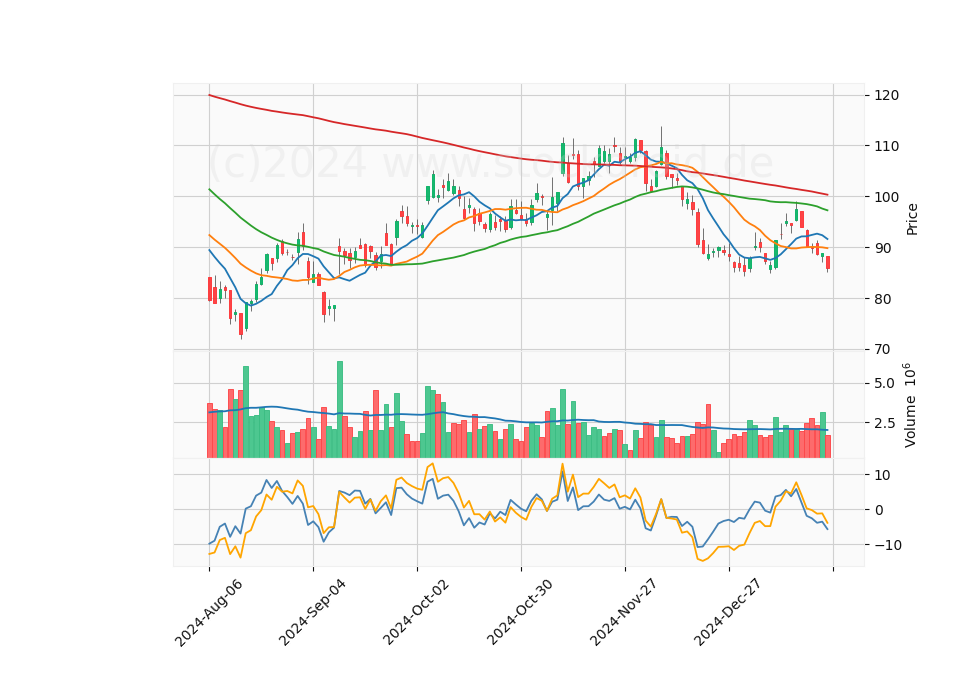Select the 2024-Sep-04 x-axis label
Screen dimensions: 960x690
click(312, 612)
